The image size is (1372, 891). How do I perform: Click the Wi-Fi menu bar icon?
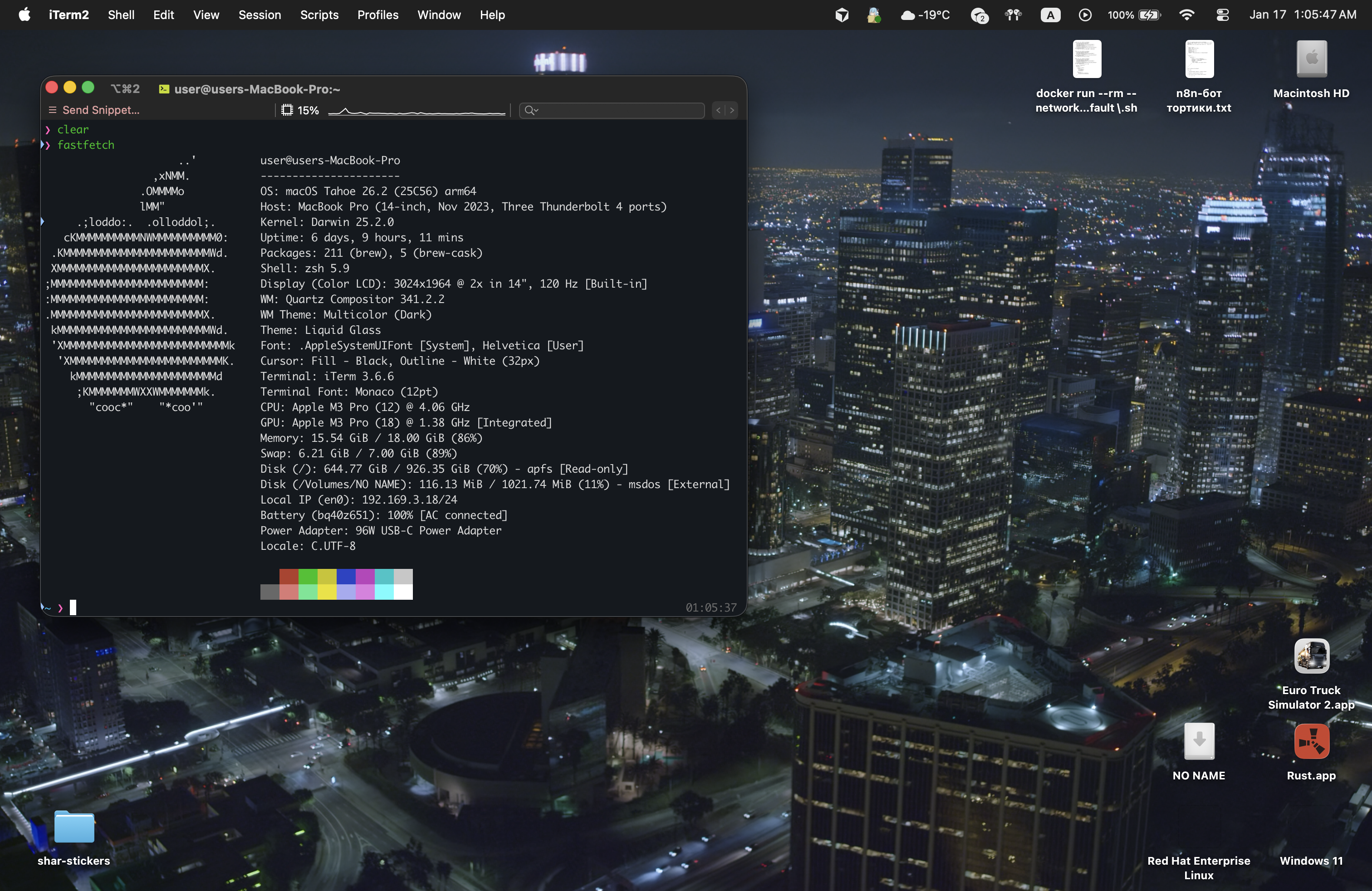(1186, 15)
